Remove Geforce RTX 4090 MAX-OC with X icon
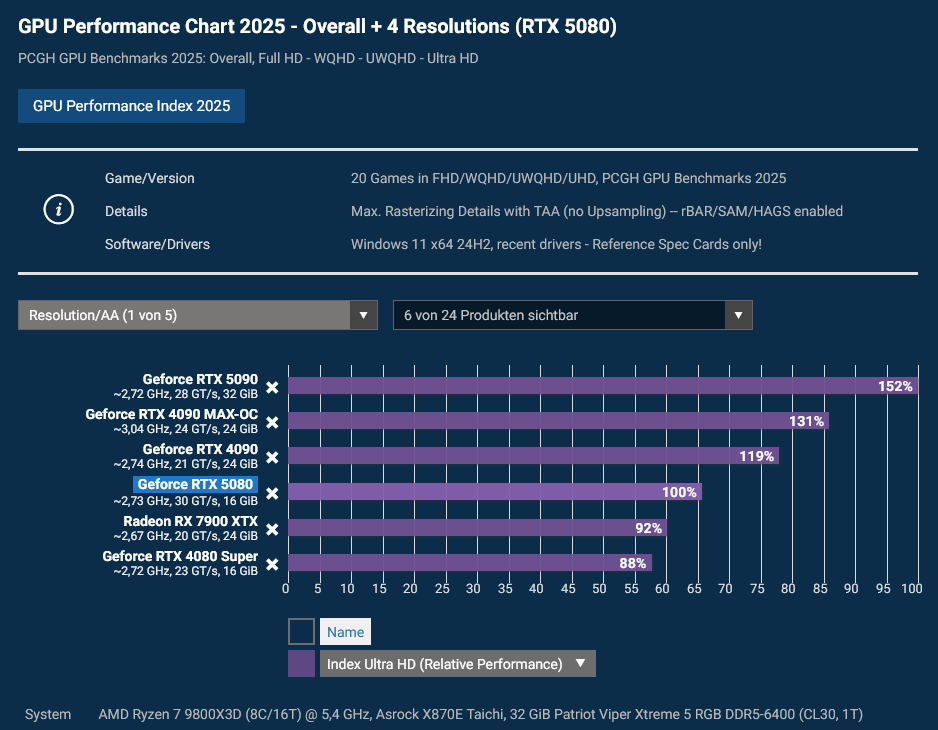The image size is (938, 730). [272, 422]
